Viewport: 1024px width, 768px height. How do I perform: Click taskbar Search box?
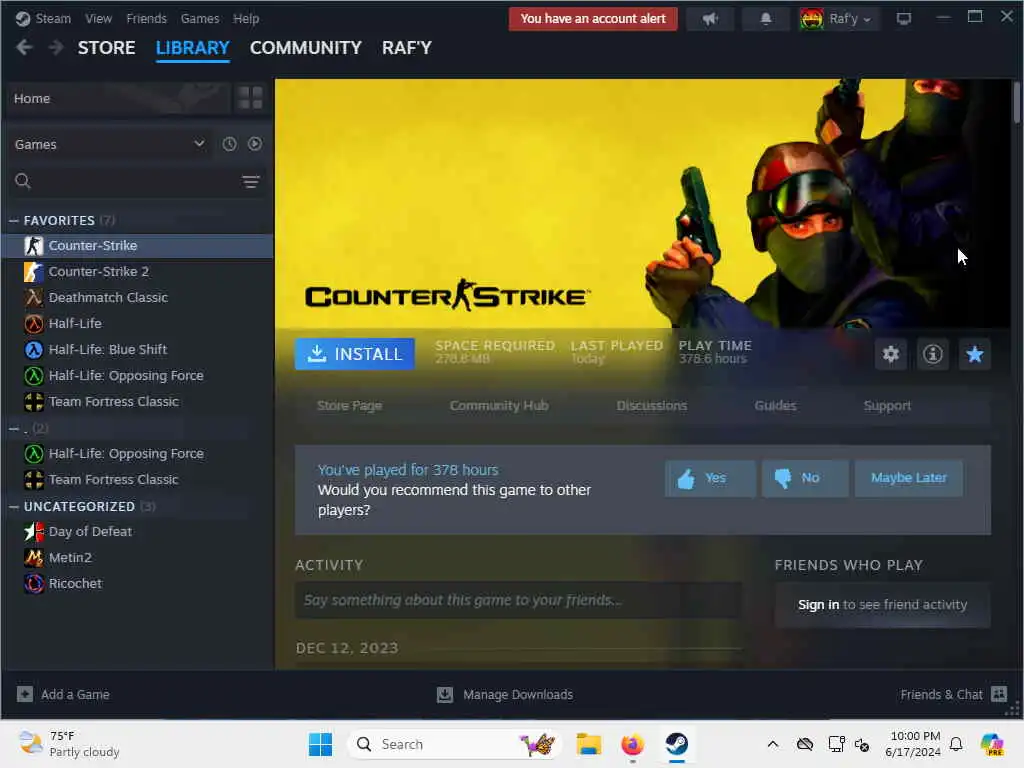(455, 744)
